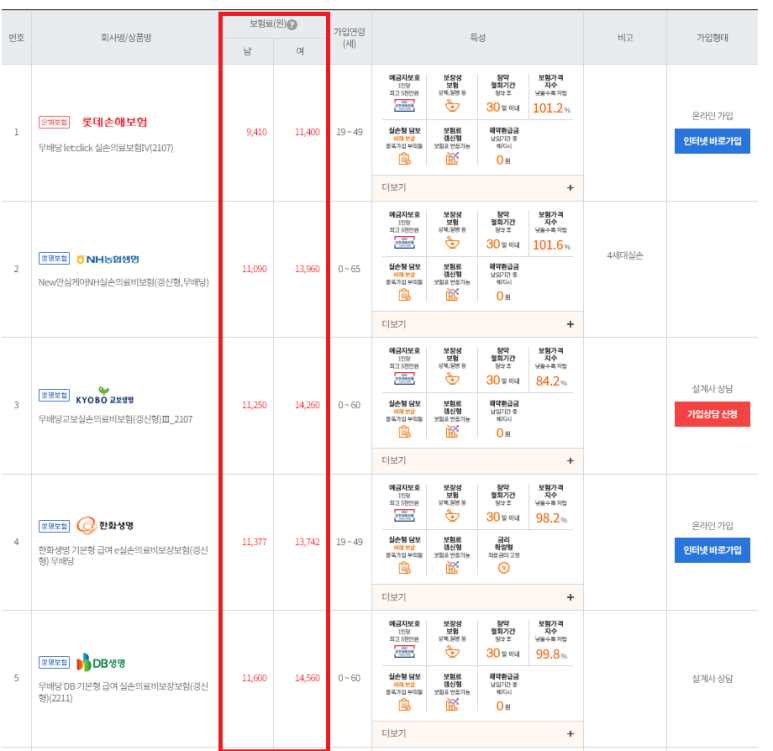Screen dimensions: 773x751
Task: Click the 보험료 갱신형 chart icon in DB생명 row
Action: pos(452,704)
